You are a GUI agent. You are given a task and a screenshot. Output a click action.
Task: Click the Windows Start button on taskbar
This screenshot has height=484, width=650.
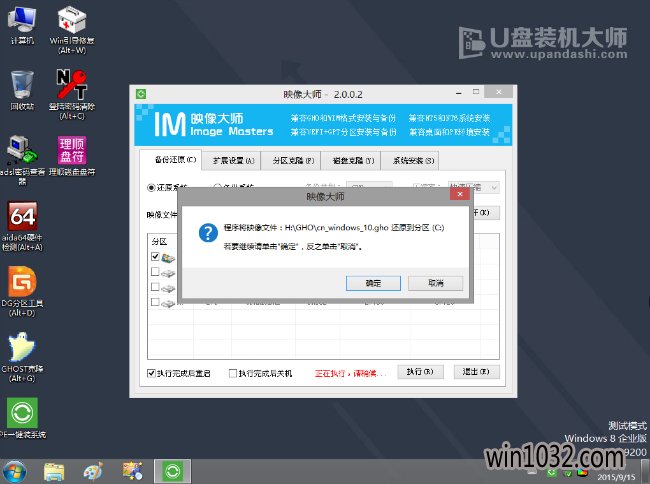point(17,469)
